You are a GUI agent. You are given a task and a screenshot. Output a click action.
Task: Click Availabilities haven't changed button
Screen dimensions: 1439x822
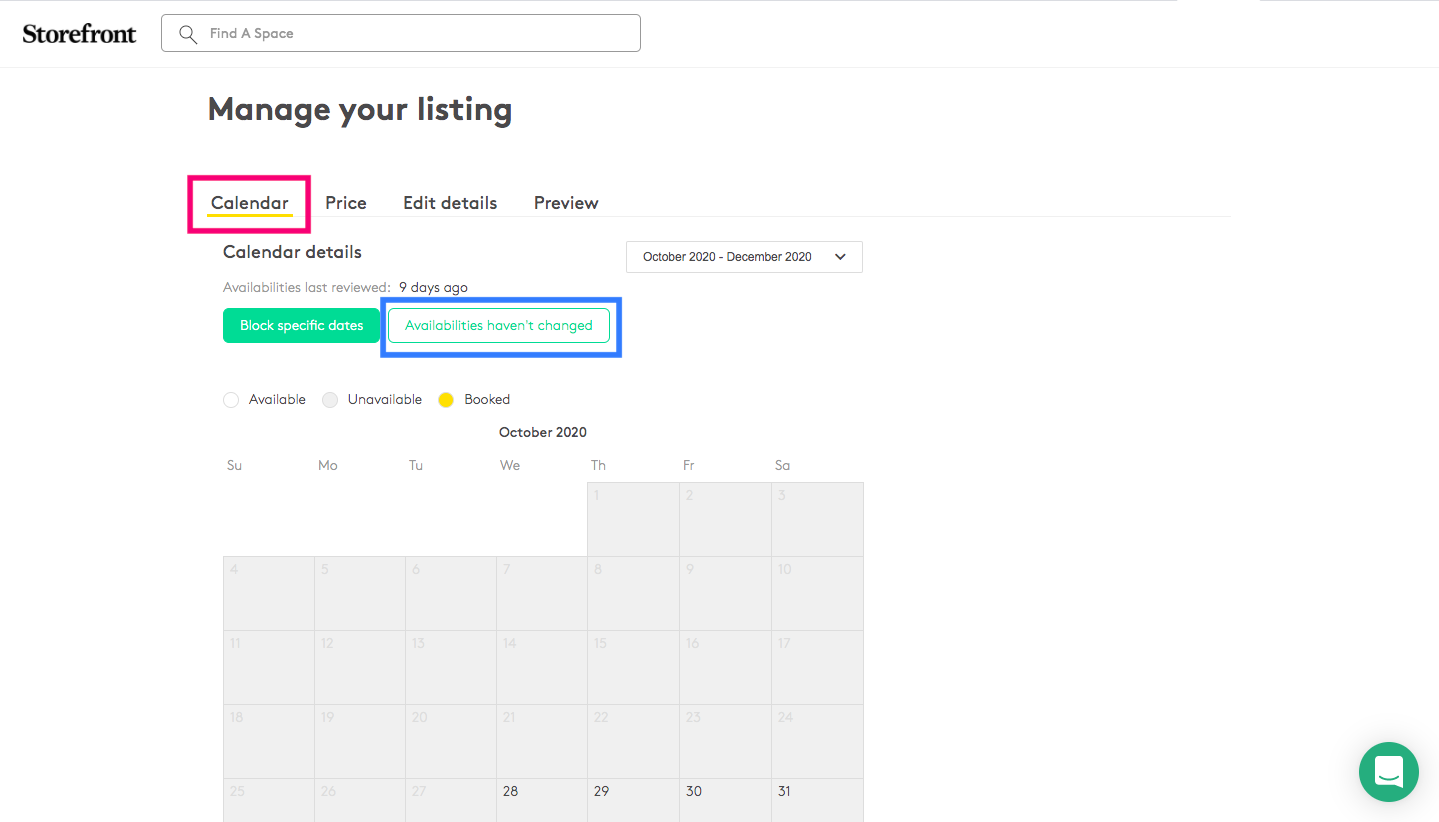click(499, 326)
